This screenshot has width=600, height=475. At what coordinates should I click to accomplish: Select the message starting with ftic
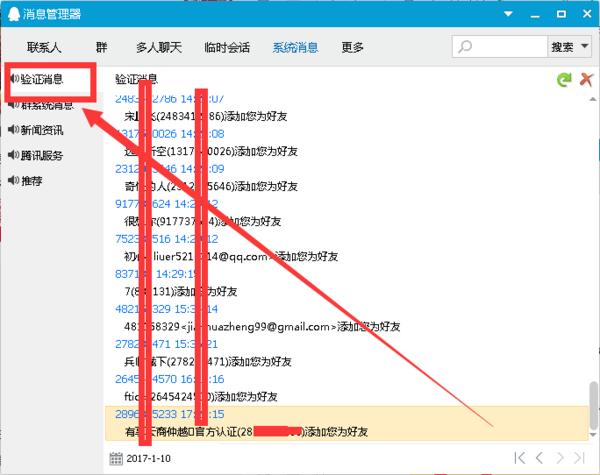pyautogui.click(x=201, y=397)
